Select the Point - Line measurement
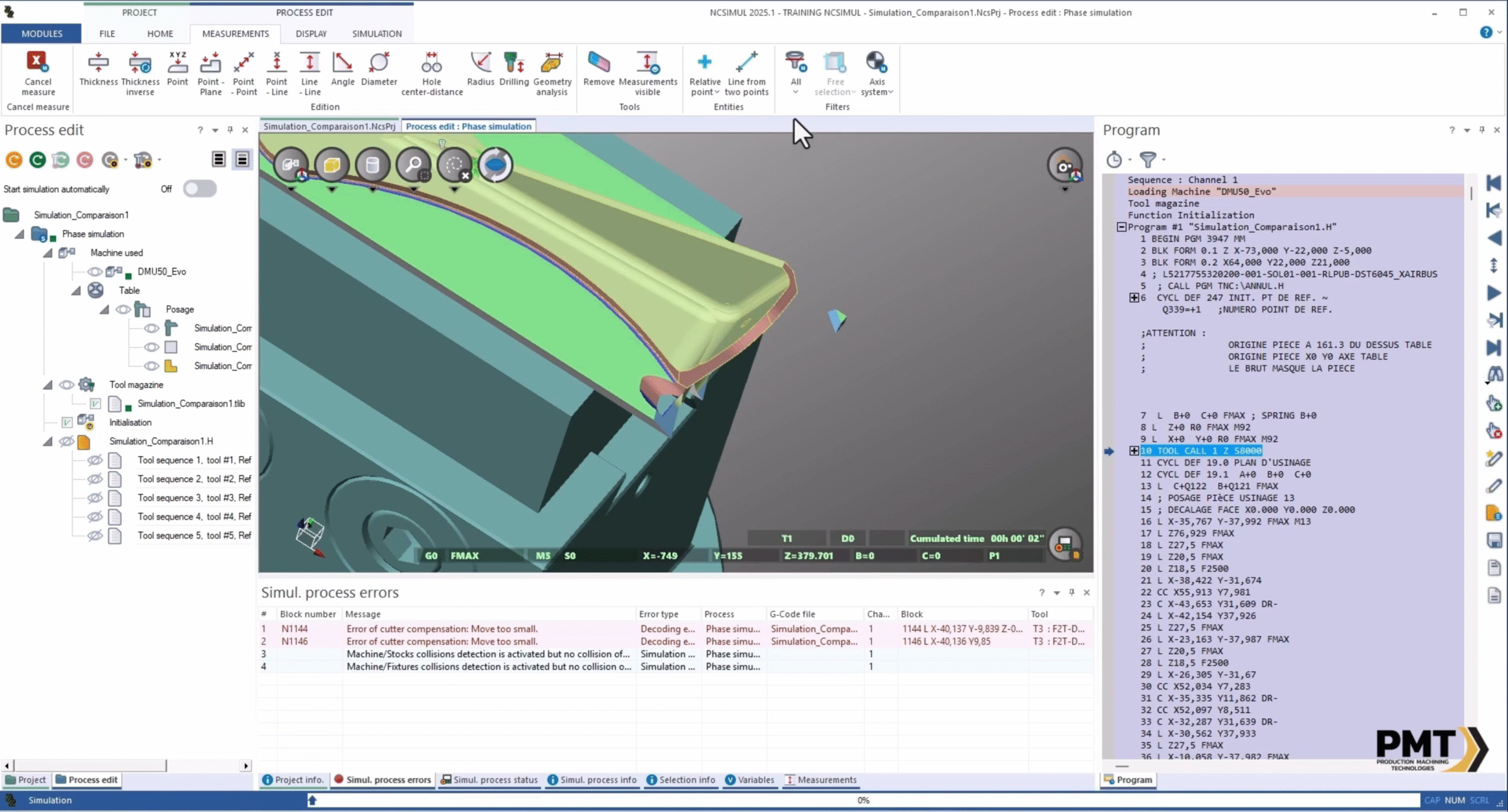The height and width of the screenshot is (812, 1508). pyautogui.click(x=277, y=73)
